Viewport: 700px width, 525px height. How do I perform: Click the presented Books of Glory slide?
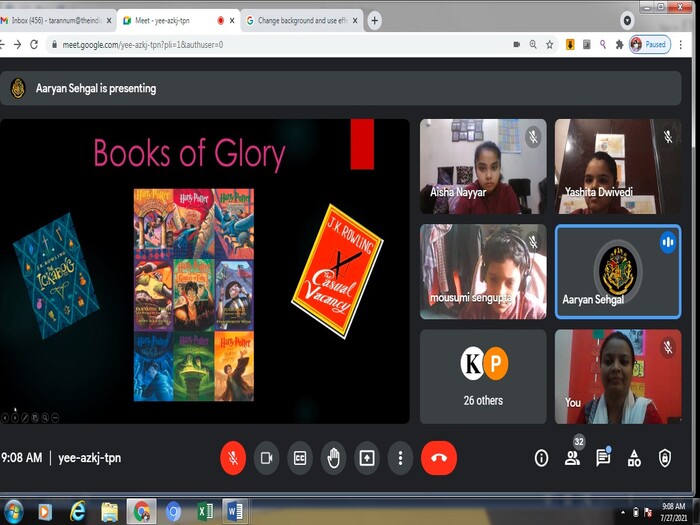pyautogui.click(x=204, y=271)
